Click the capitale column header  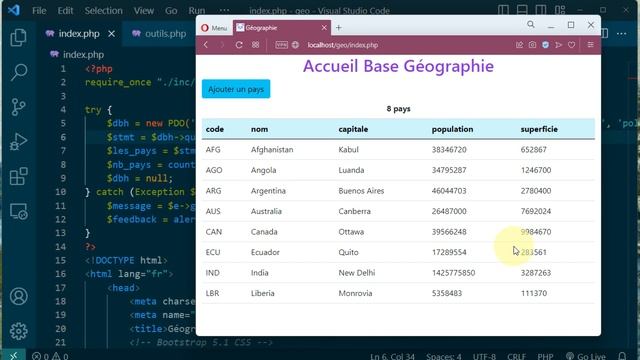pos(353,129)
